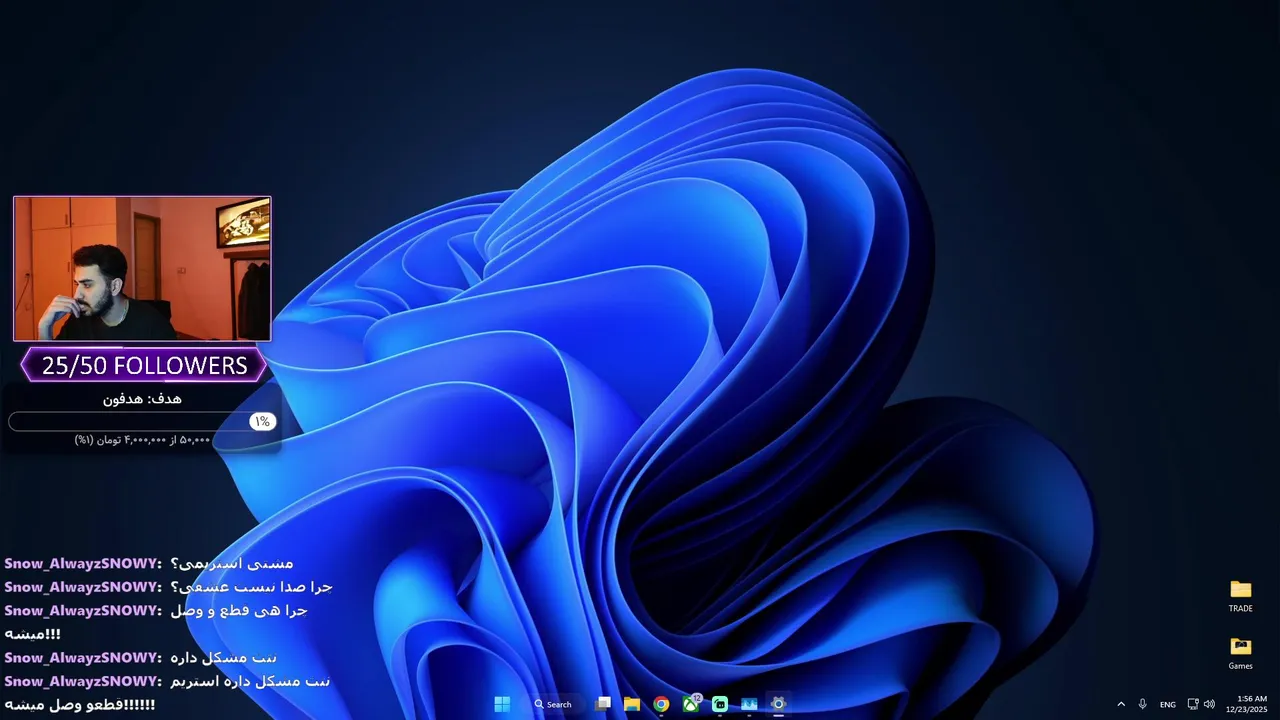Open the blue graph app in taskbar
Image resolution: width=1280 pixels, height=720 pixels.
[x=749, y=704]
